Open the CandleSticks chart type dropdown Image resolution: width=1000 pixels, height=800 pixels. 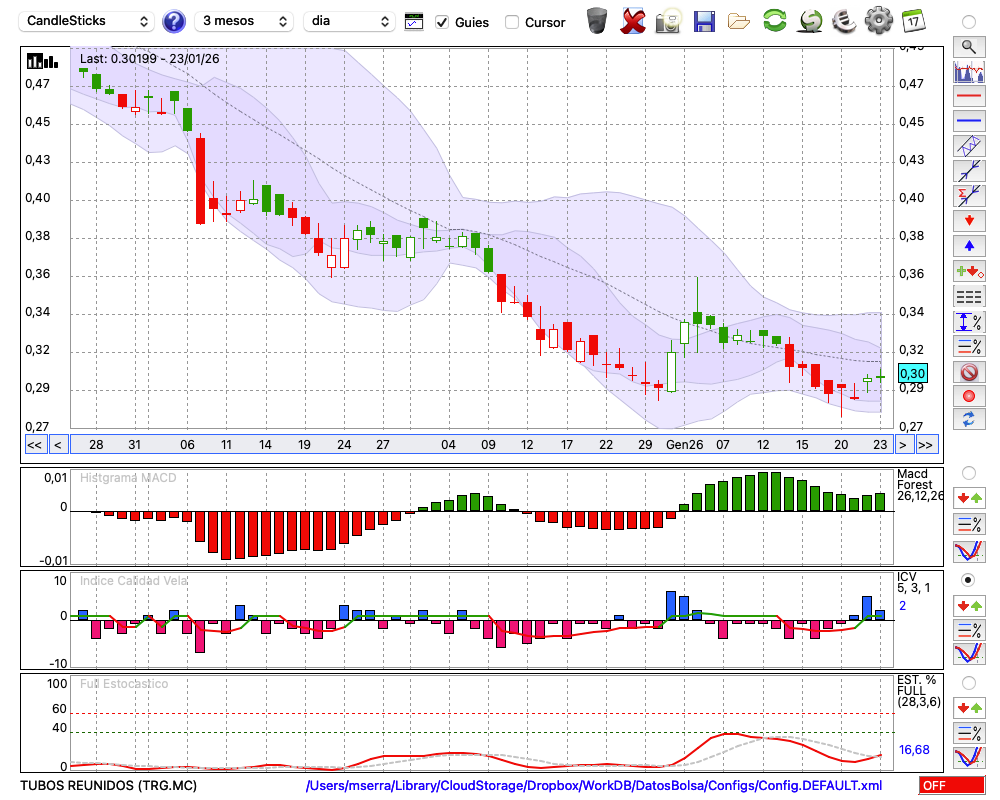87,22
